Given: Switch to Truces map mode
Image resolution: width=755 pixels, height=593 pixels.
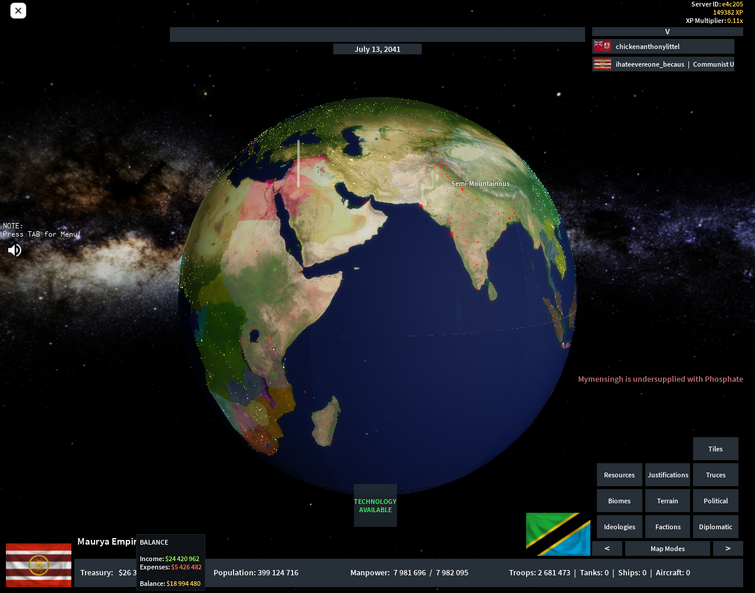Looking at the screenshot, I should point(716,475).
